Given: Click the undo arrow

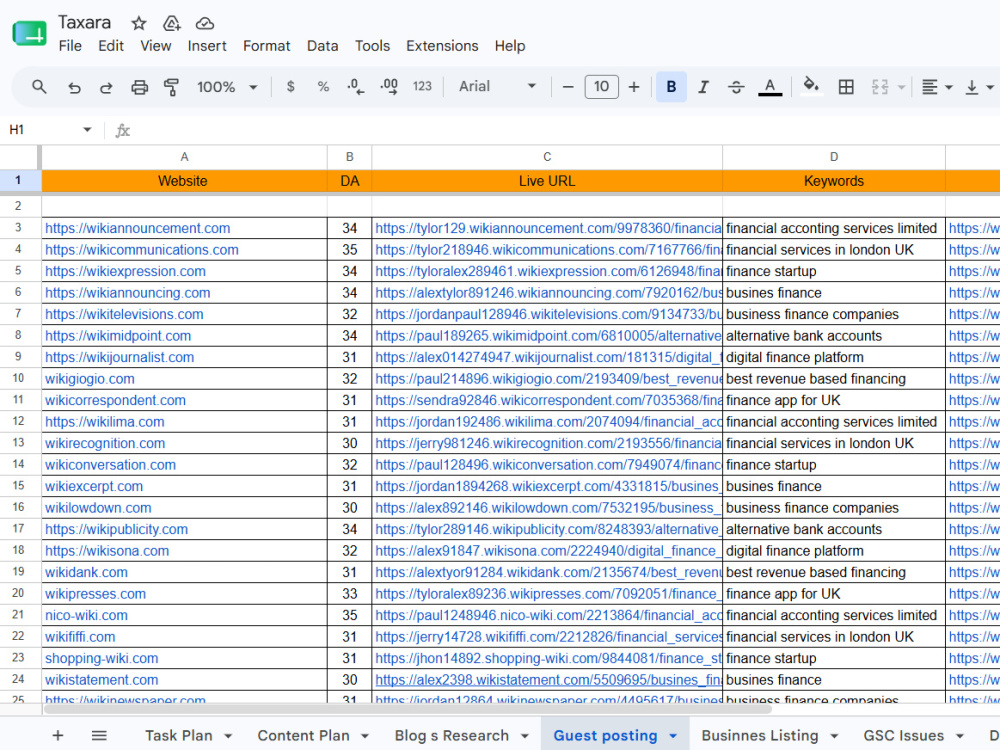Looking at the screenshot, I should tap(74, 87).
